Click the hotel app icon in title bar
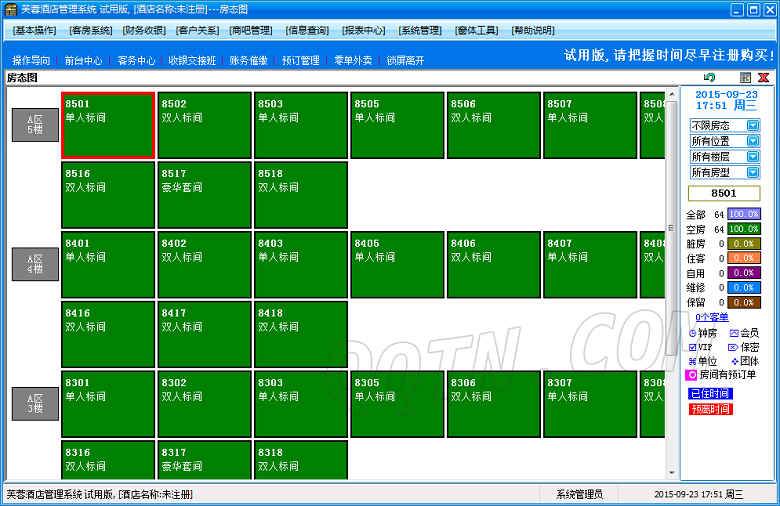 pos(10,9)
